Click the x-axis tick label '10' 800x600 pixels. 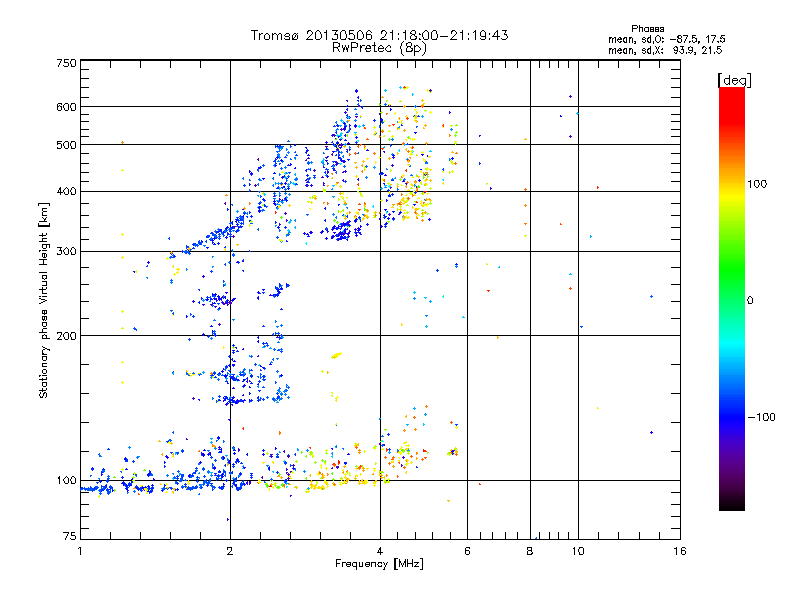tap(578, 551)
